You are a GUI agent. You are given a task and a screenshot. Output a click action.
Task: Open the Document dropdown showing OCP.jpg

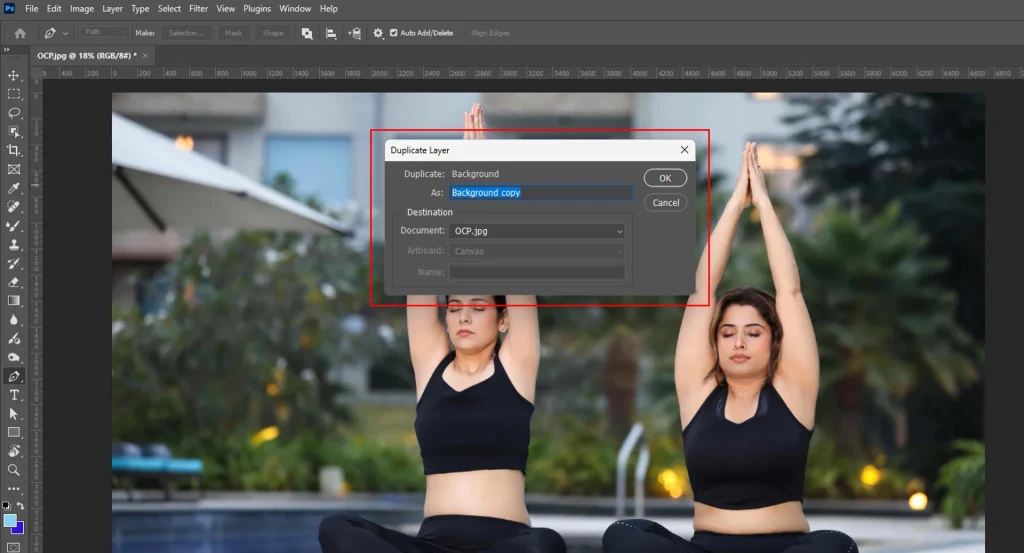pos(537,231)
